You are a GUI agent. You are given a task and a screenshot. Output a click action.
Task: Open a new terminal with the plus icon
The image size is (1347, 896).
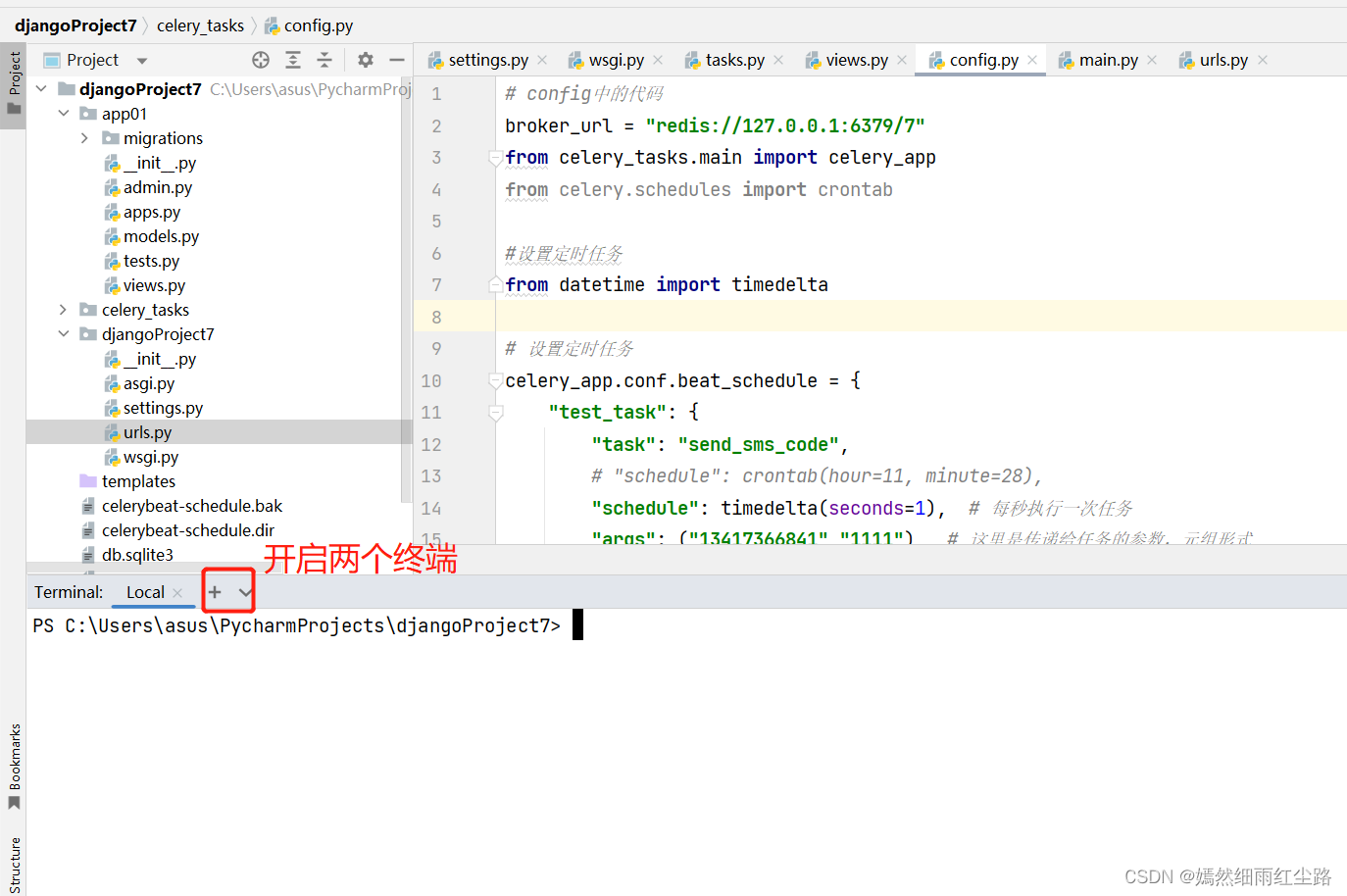(214, 591)
